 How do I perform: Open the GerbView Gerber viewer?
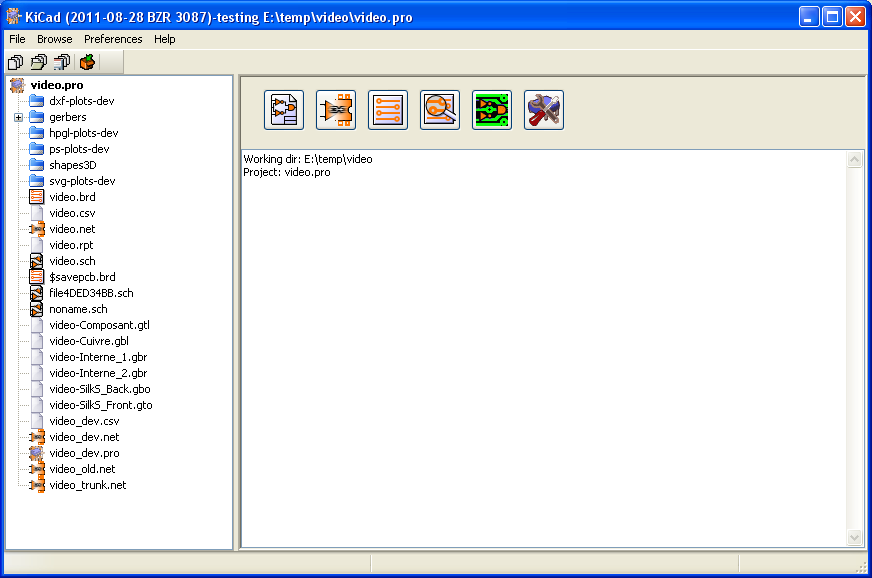click(440, 110)
